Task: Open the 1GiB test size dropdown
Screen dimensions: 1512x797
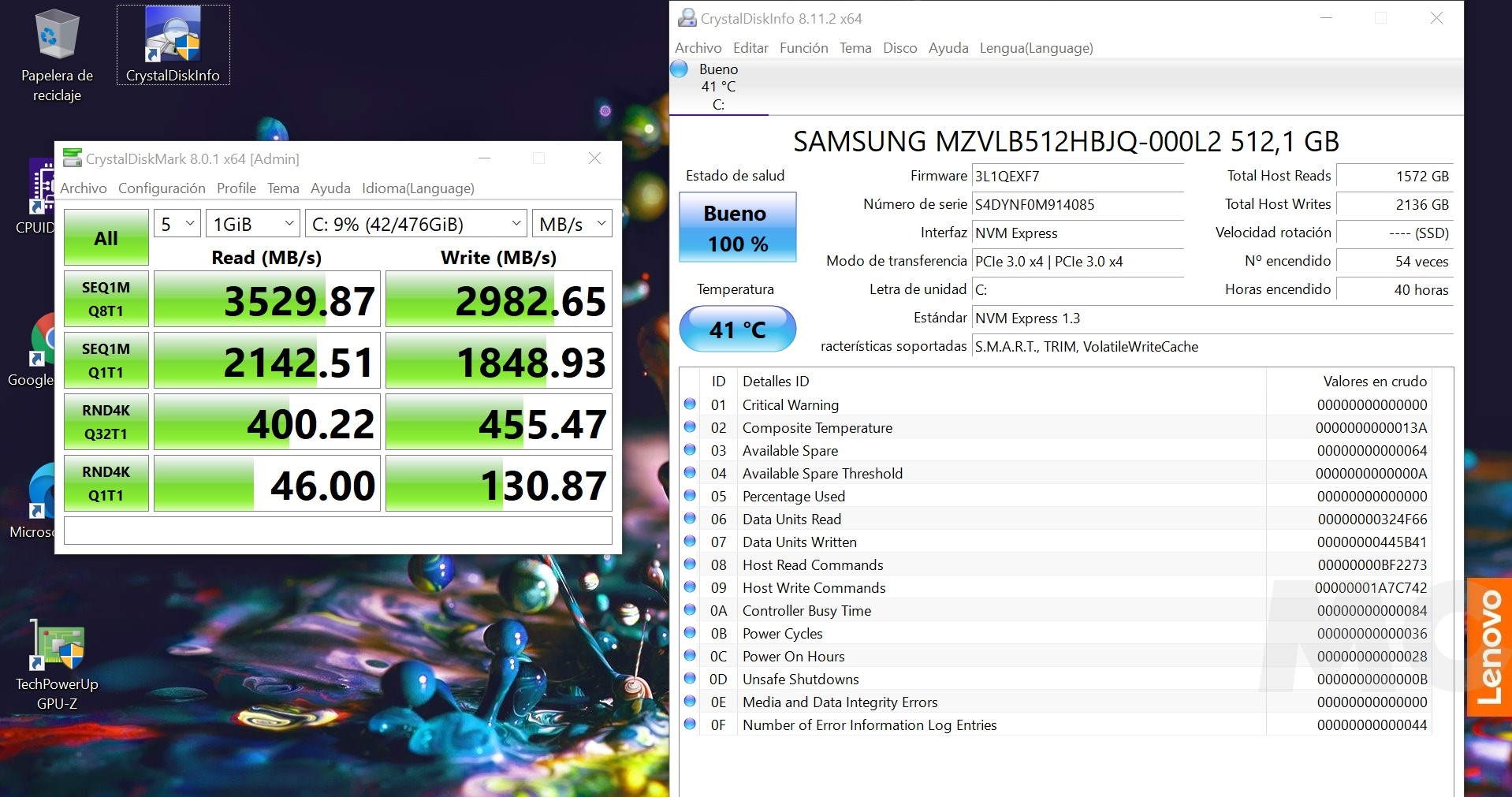Action: pyautogui.click(x=253, y=224)
